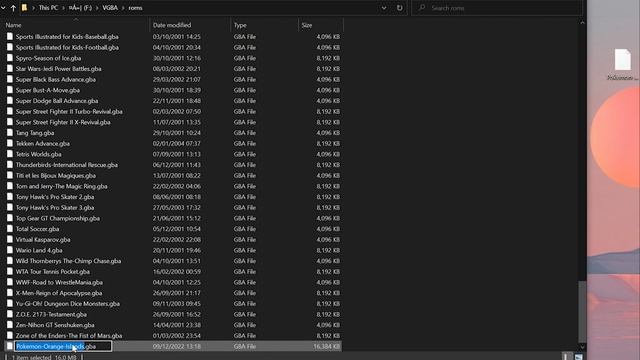Select 'X-Men-Reign of Apocalypse.gba'

59,293
